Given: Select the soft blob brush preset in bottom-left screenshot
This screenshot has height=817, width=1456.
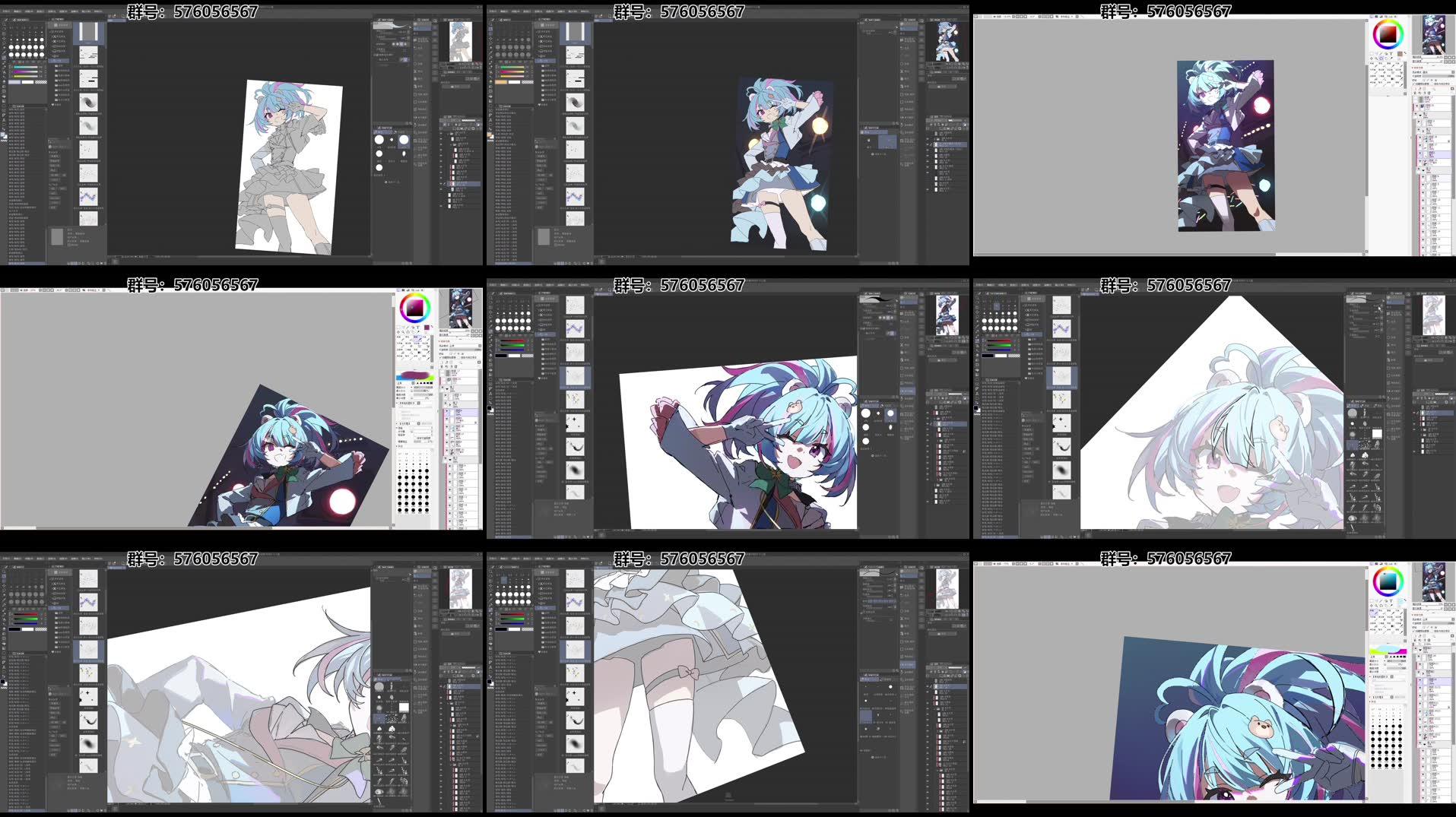Looking at the screenshot, I should pyautogui.click(x=89, y=743).
